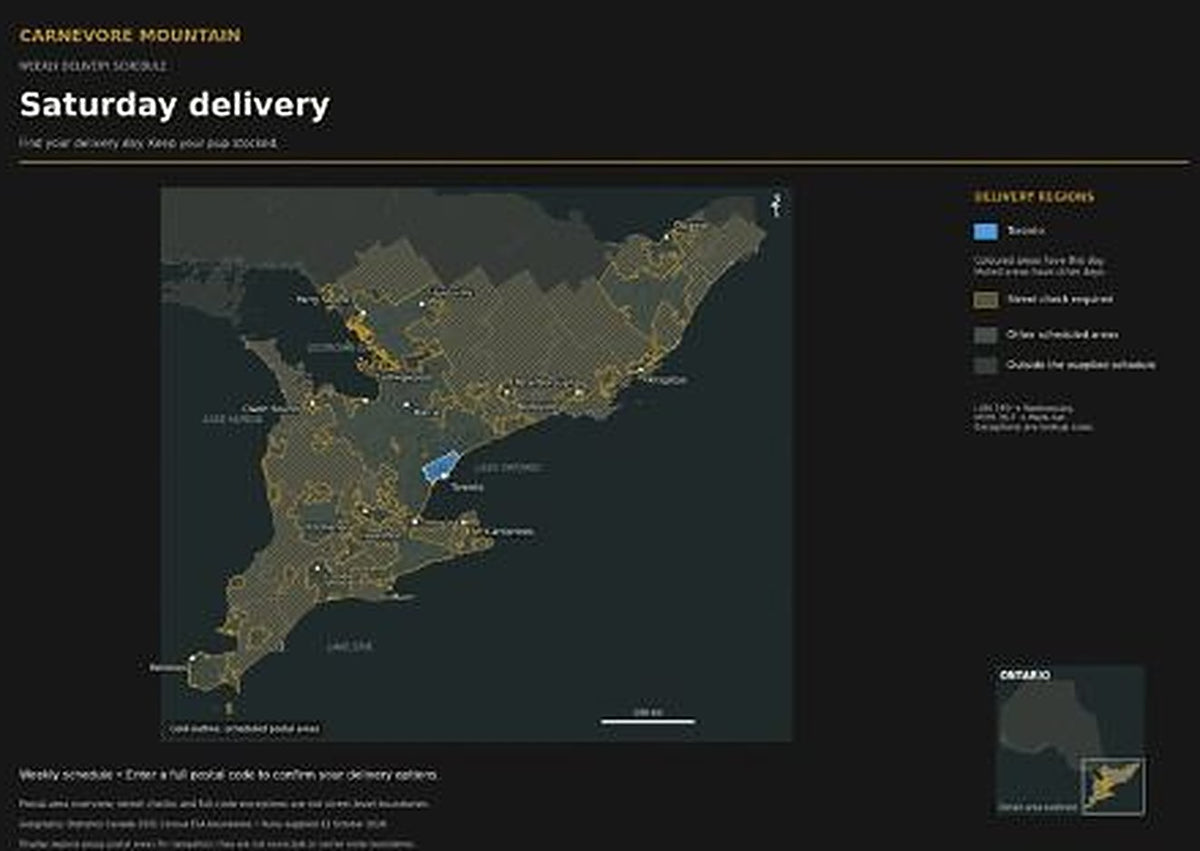
Task: Select the blue Toronto legend swatch
Action: [985, 231]
